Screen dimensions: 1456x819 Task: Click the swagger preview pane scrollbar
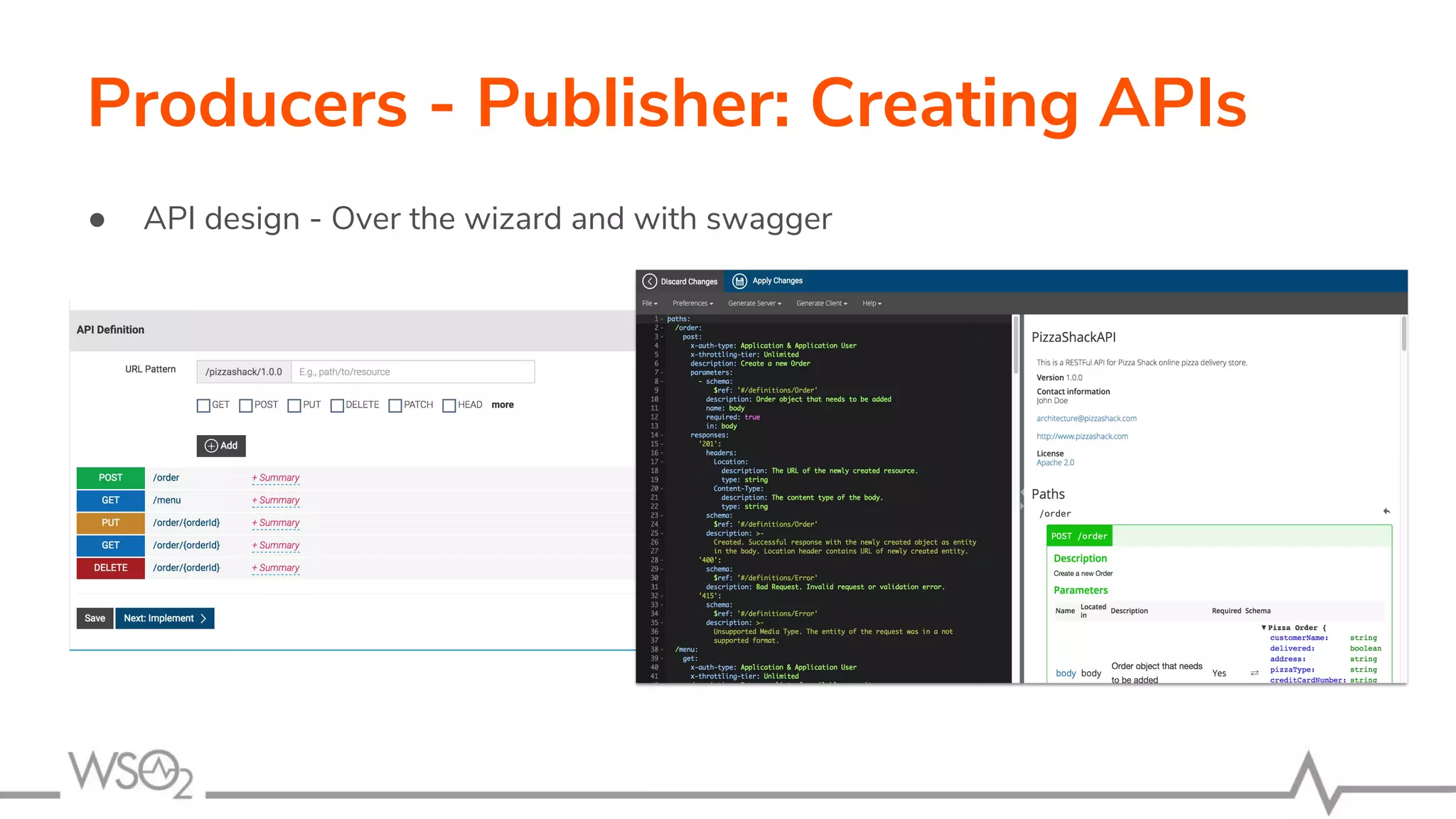(1404, 334)
